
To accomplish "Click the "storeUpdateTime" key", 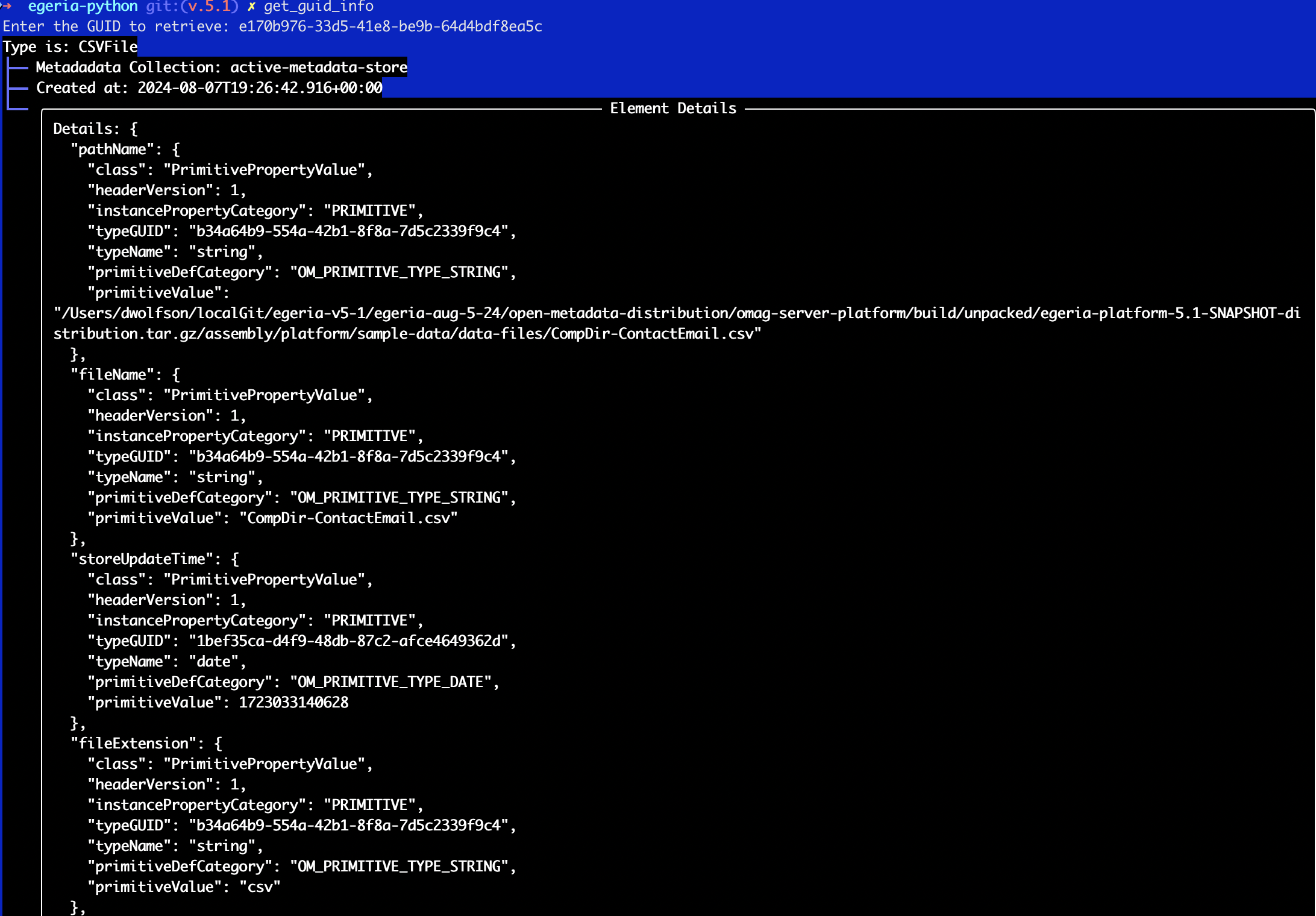I will coord(142,559).
